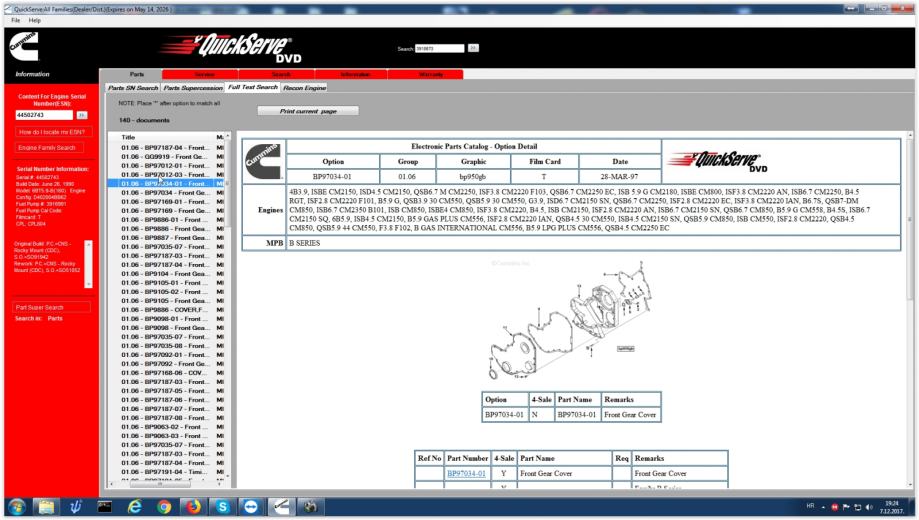Open Firefox from the taskbar
The height and width of the screenshot is (520, 919).
coord(193,507)
